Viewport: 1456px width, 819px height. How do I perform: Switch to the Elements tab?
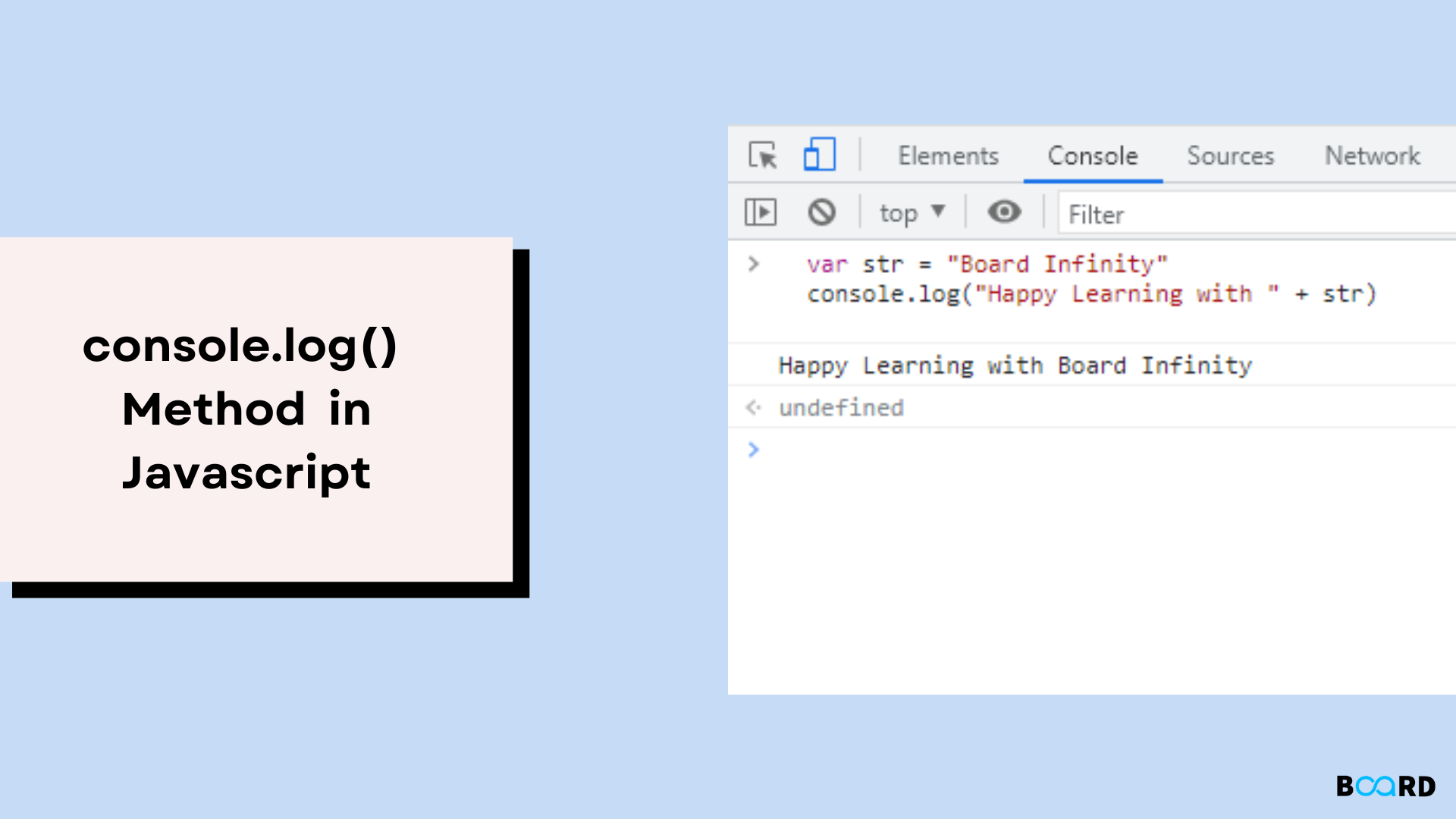pyautogui.click(x=947, y=155)
